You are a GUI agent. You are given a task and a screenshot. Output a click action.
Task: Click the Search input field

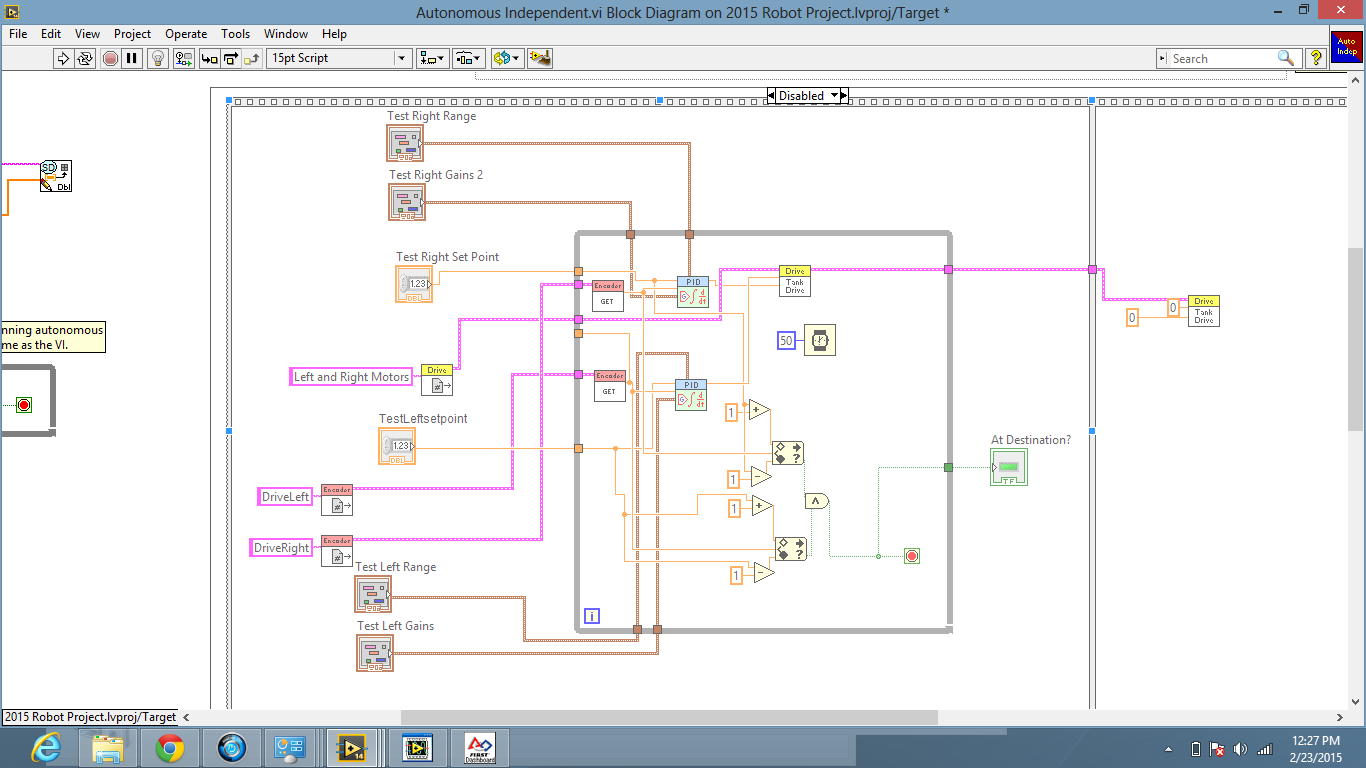(1222, 59)
